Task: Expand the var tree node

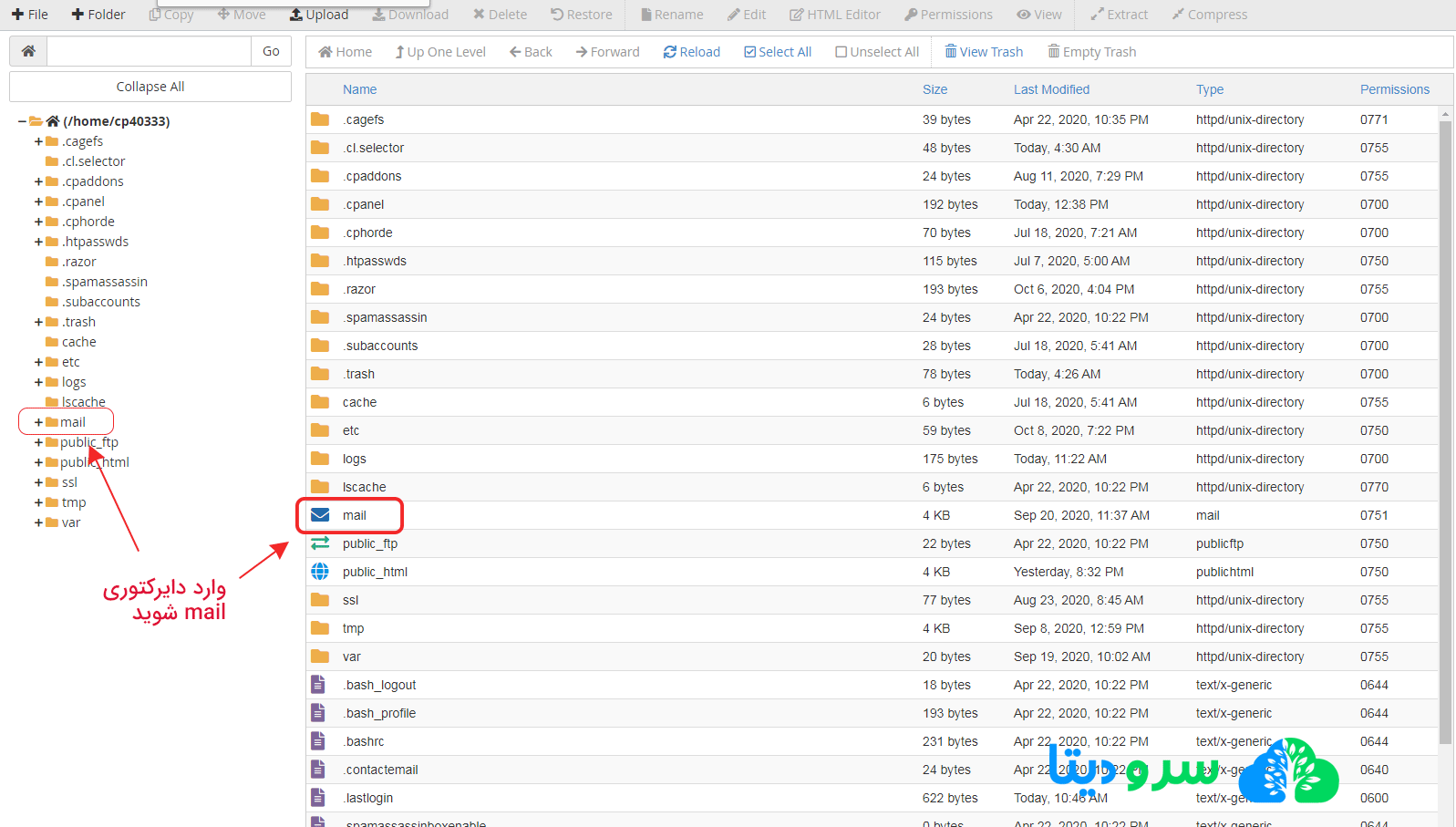Action: click(x=38, y=522)
